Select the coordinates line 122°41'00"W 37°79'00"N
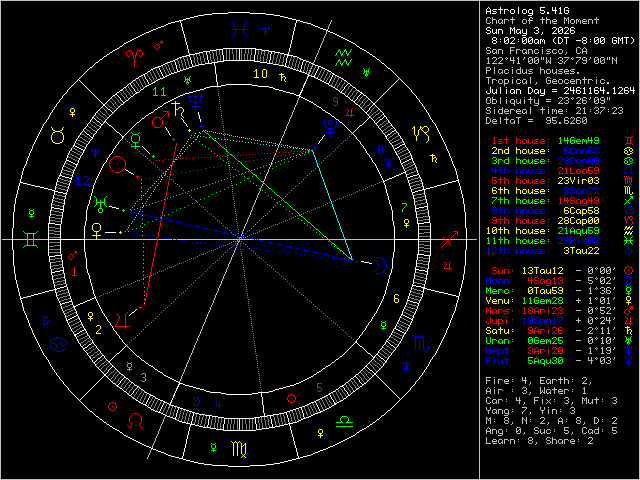The height and width of the screenshot is (480, 640). coord(551,61)
